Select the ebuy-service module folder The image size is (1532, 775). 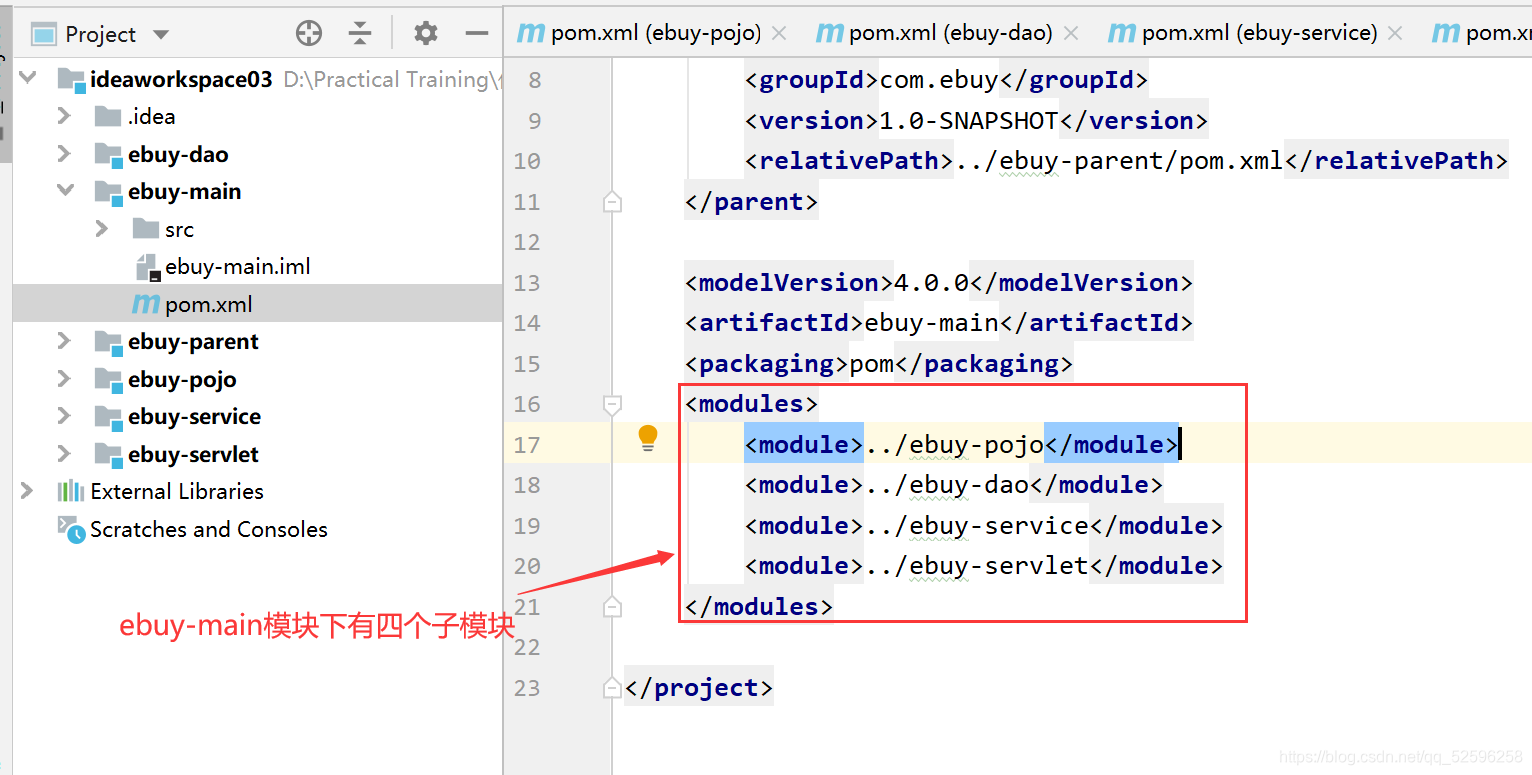coord(194,416)
